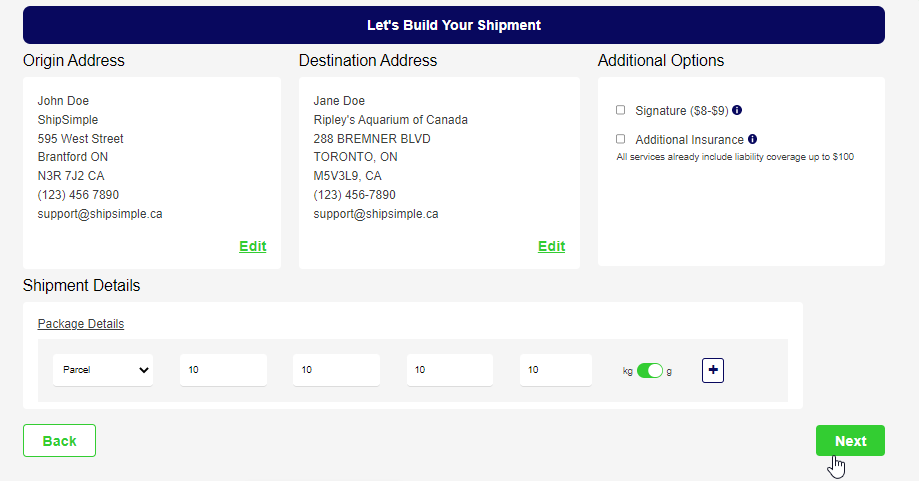Edit the Destination Address
Screen dimensions: 919x481
[552, 246]
